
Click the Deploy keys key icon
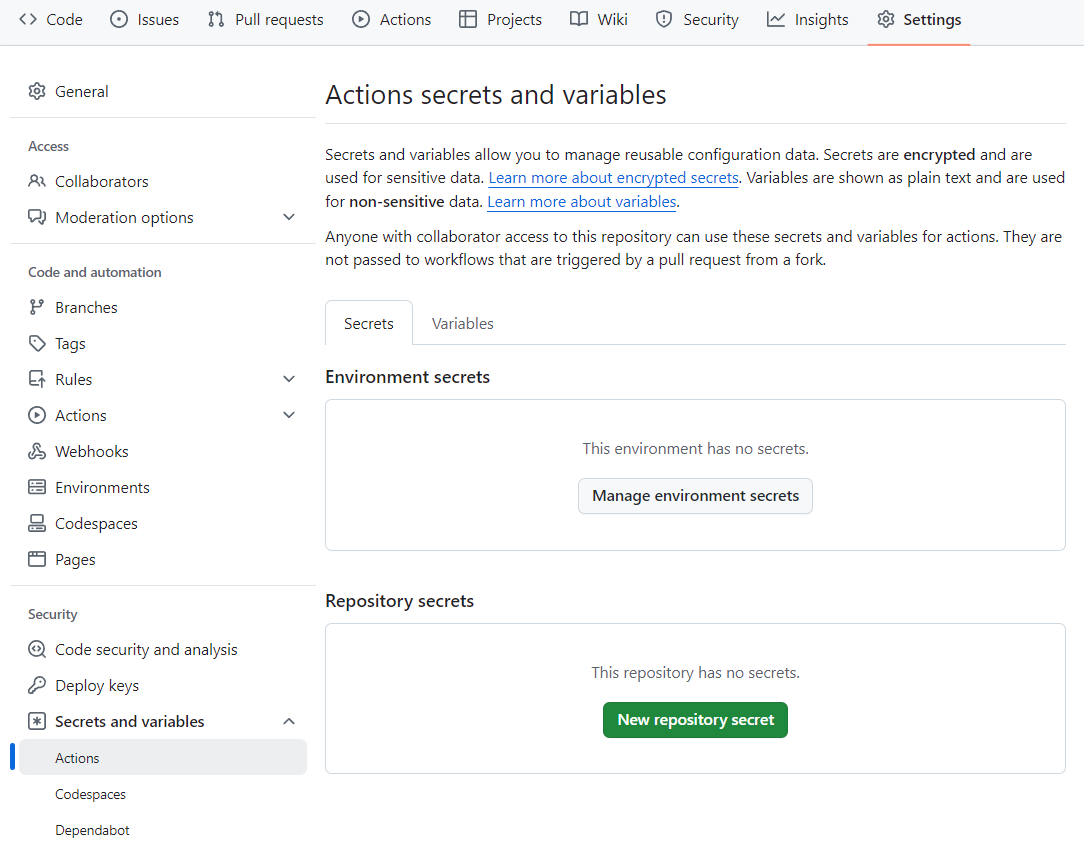tap(37, 685)
